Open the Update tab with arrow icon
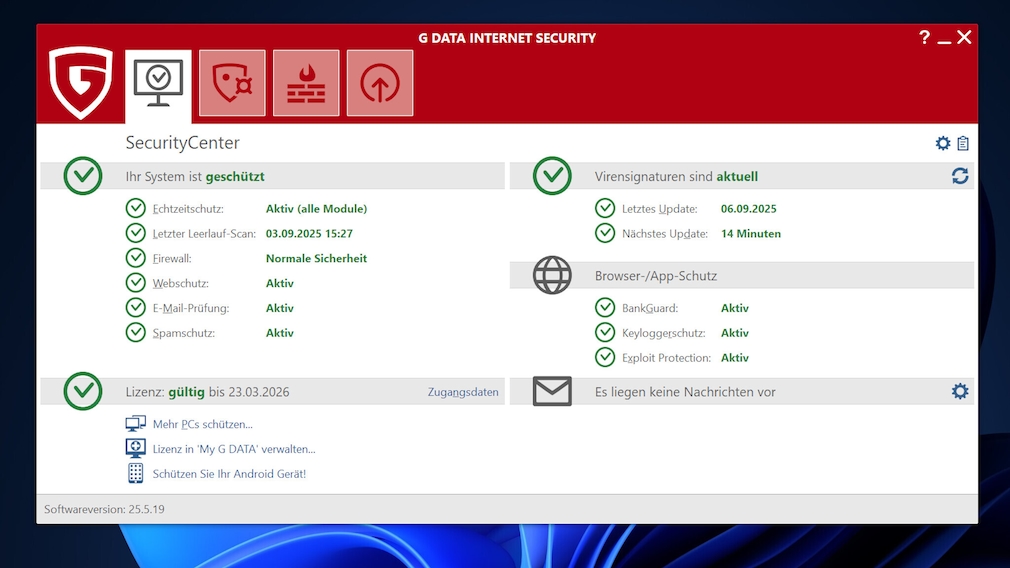Image resolution: width=1010 pixels, height=568 pixels. tap(380, 83)
